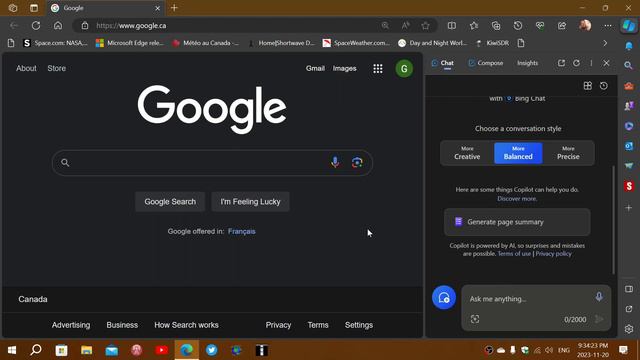Open the Collections icon
The image size is (640, 360).
(x=496, y=26)
